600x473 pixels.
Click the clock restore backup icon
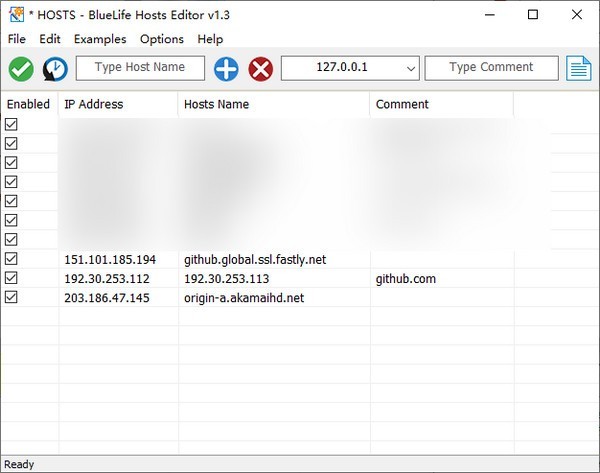pos(55,69)
